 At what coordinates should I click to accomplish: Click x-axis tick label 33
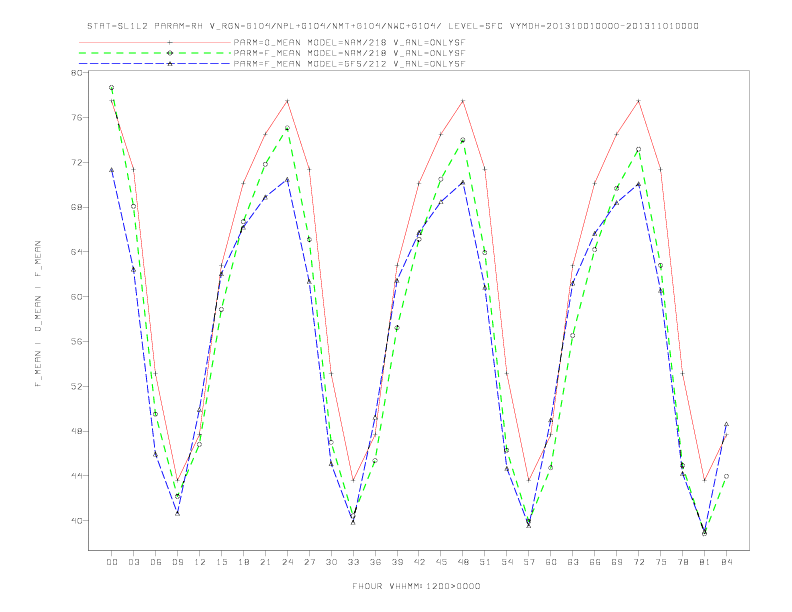coord(353,562)
